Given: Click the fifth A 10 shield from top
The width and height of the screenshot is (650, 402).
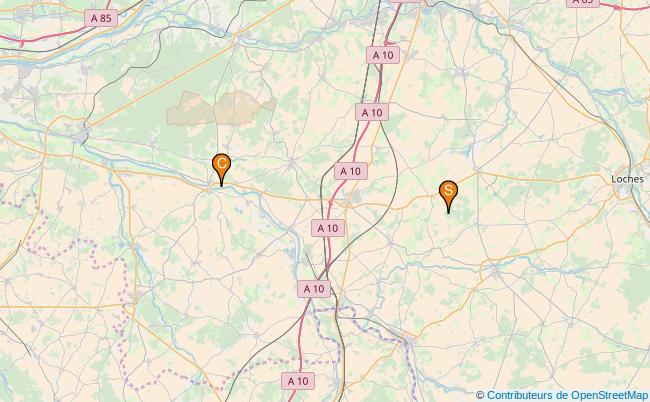Looking at the screenshot, I should 314,289.
